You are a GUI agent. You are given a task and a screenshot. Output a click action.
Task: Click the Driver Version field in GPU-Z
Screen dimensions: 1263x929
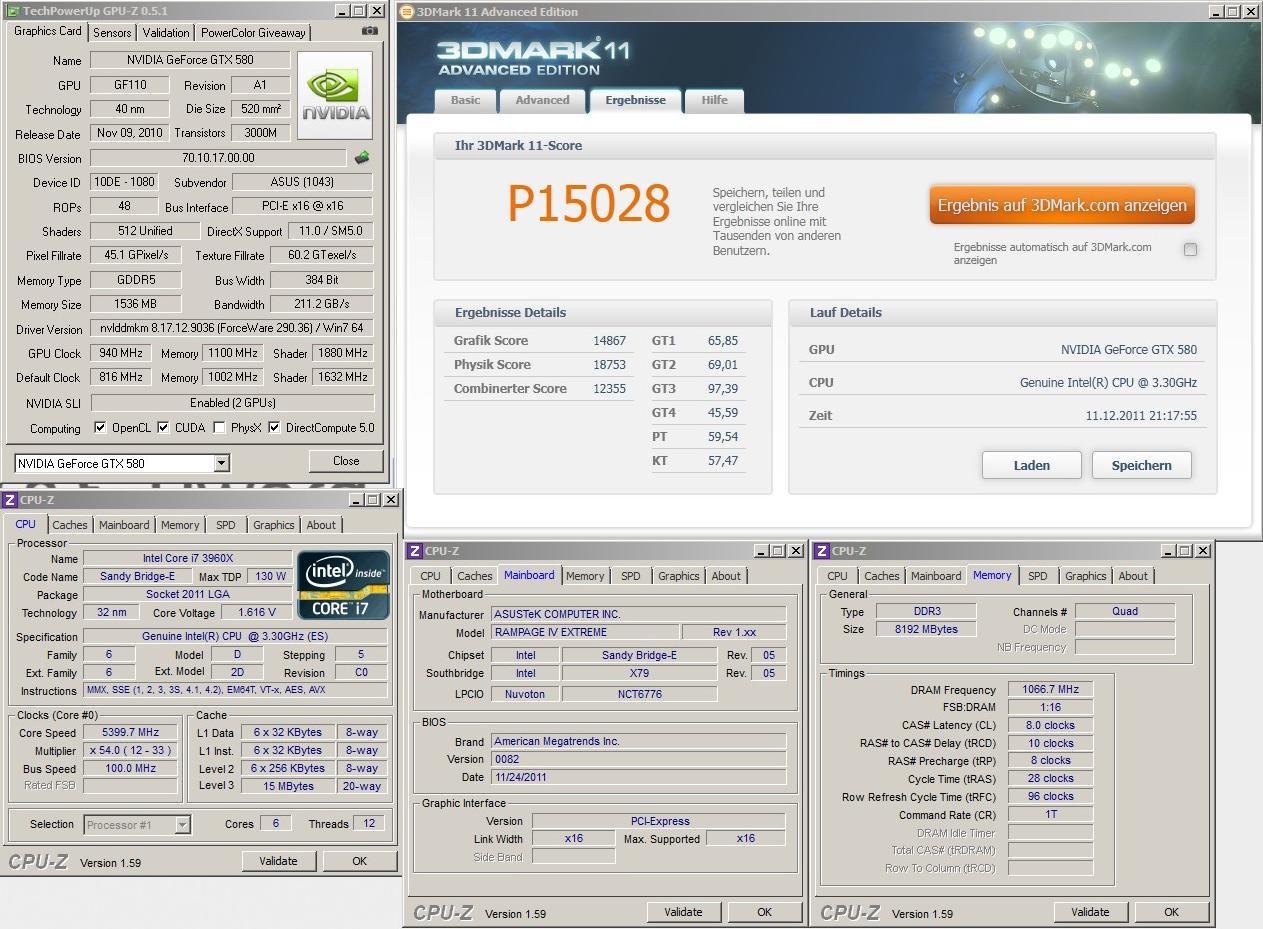point(232,329)
